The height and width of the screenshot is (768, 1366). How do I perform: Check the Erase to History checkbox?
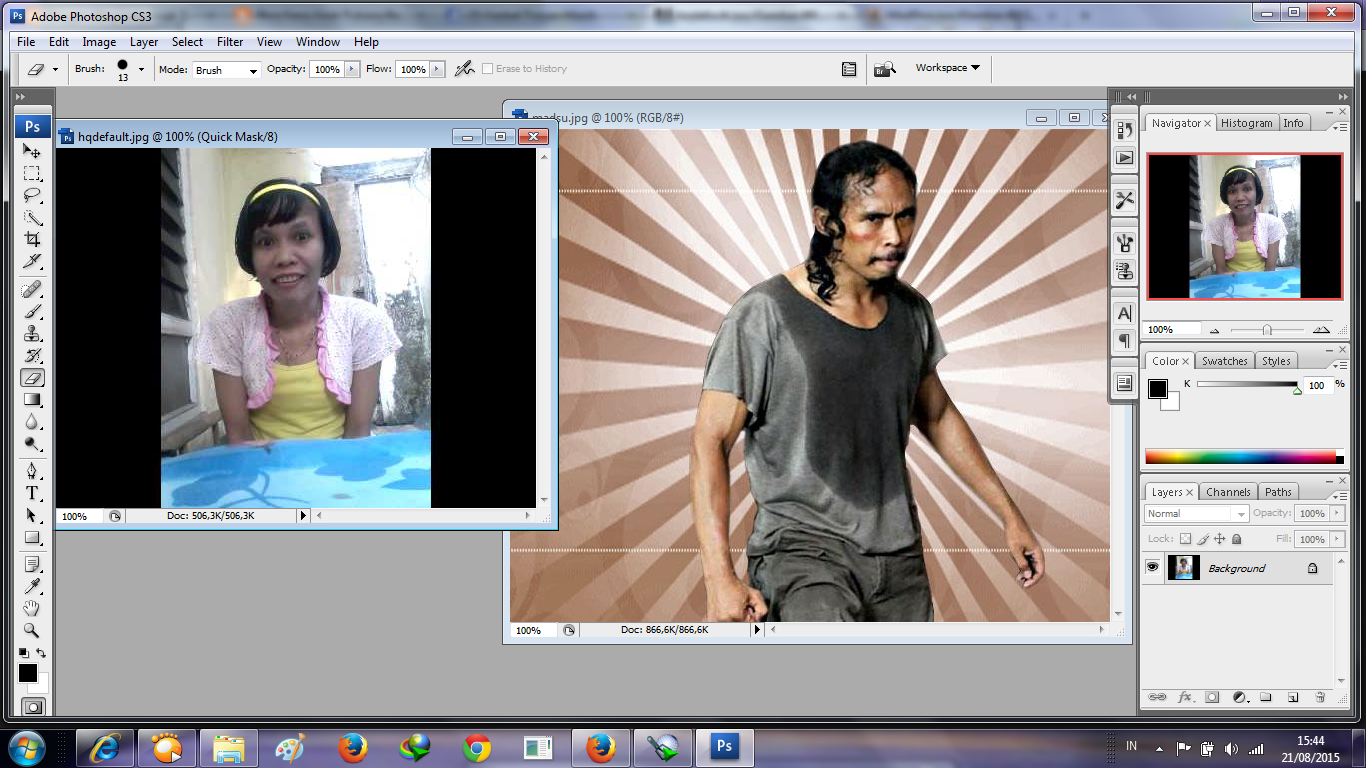click(x=487, y=69)
